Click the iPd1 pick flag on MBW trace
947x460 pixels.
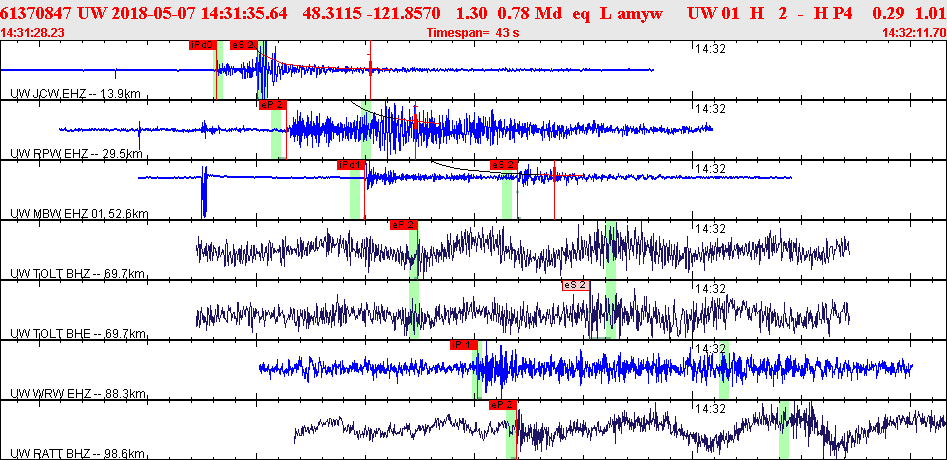pyautogui.click(x=351, y=165)
